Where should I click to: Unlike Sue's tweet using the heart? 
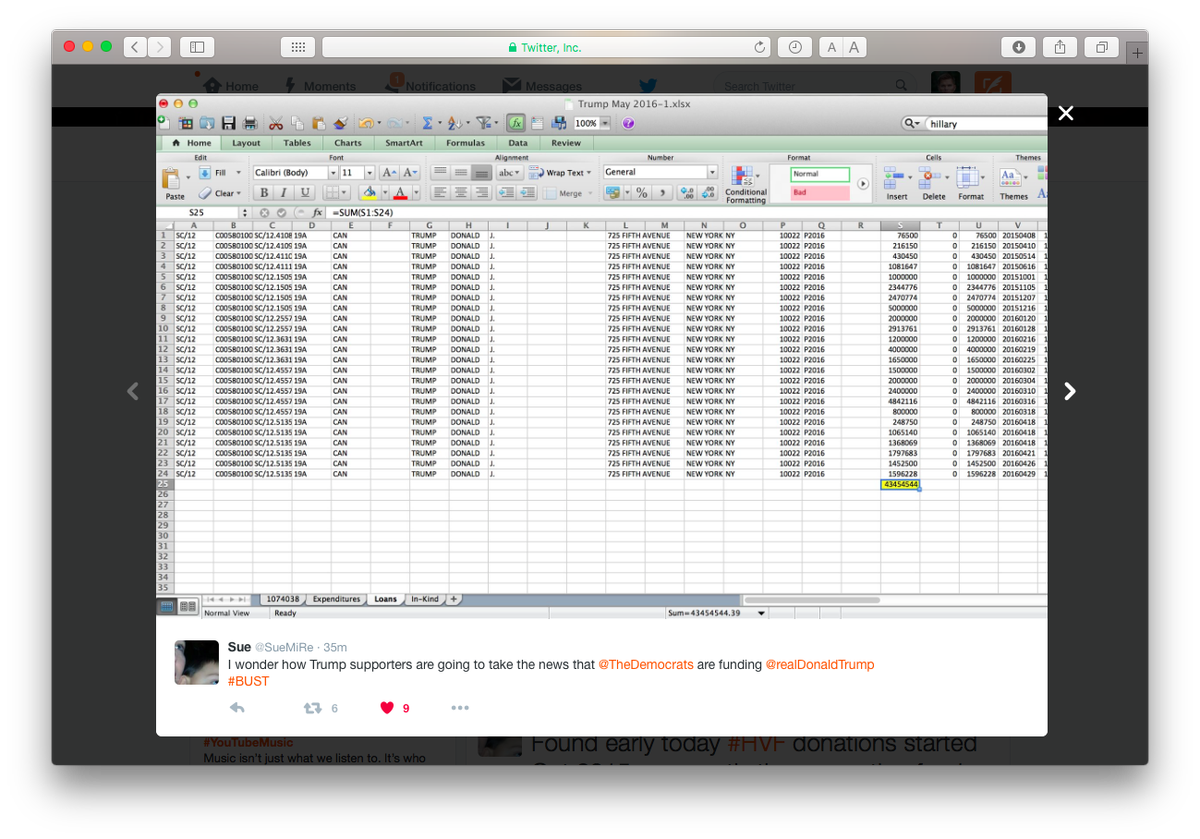[387, 708]
